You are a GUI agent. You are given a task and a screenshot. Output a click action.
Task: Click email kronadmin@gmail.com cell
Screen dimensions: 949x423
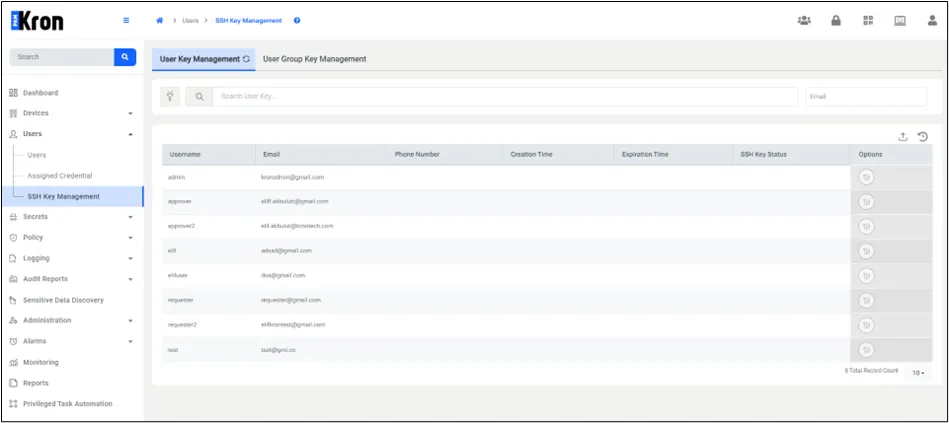pyautogui.click(x=292, y=177)
